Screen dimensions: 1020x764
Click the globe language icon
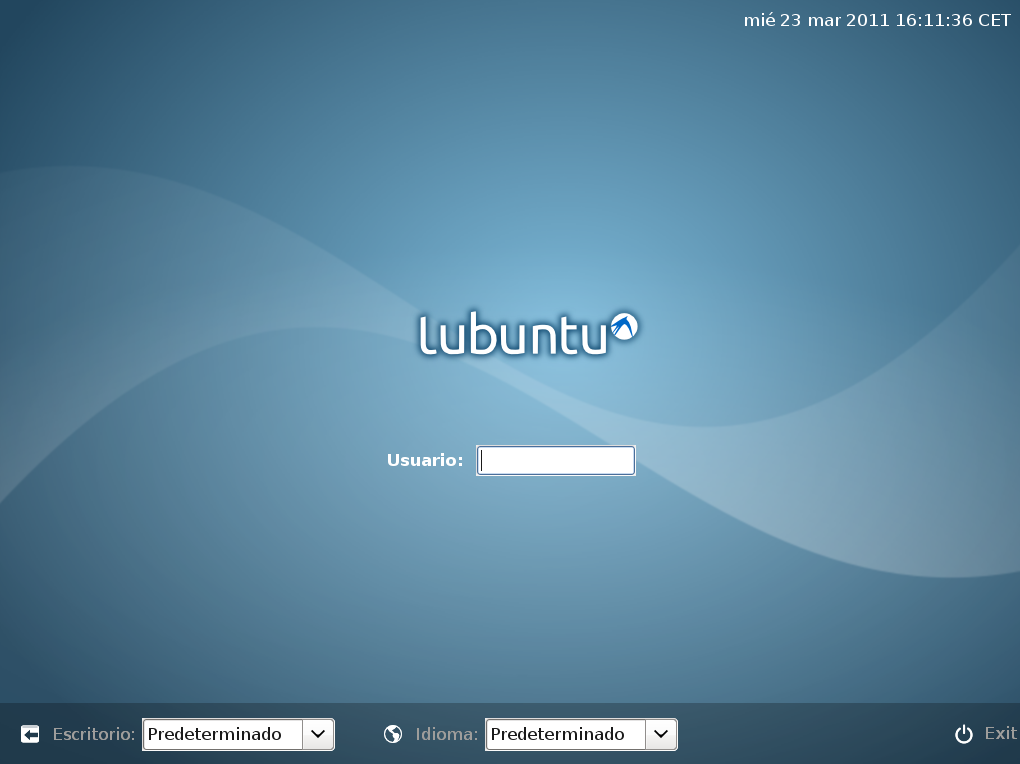(393, 734)
